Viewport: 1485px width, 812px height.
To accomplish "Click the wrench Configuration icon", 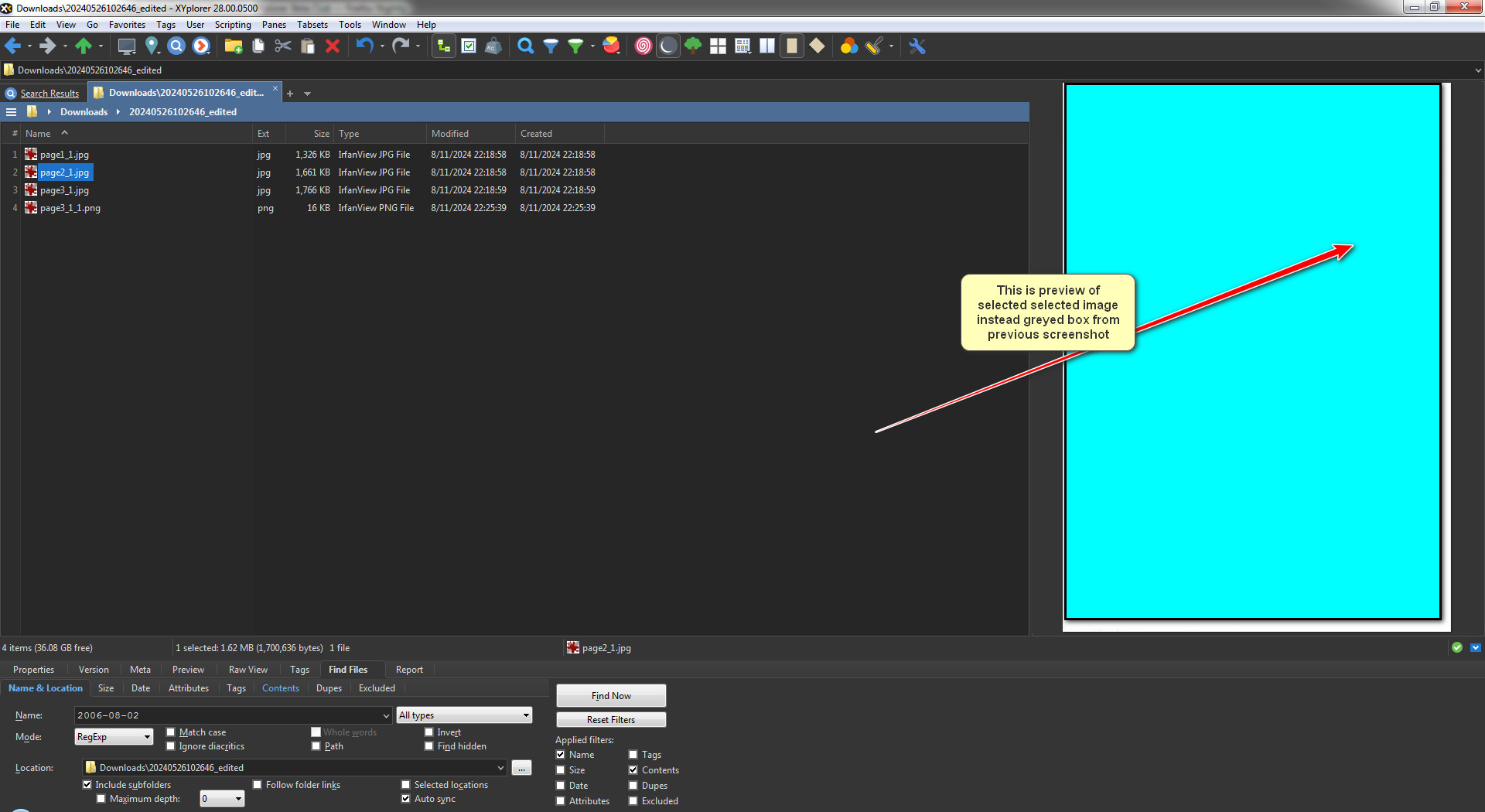I will pyautogui.click(x=917, y=46).
